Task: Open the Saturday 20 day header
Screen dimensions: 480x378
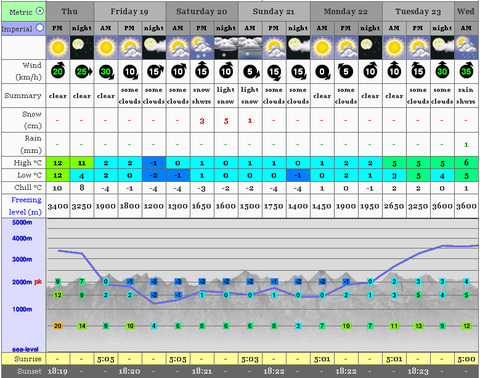Action: [x=202, y=11]
